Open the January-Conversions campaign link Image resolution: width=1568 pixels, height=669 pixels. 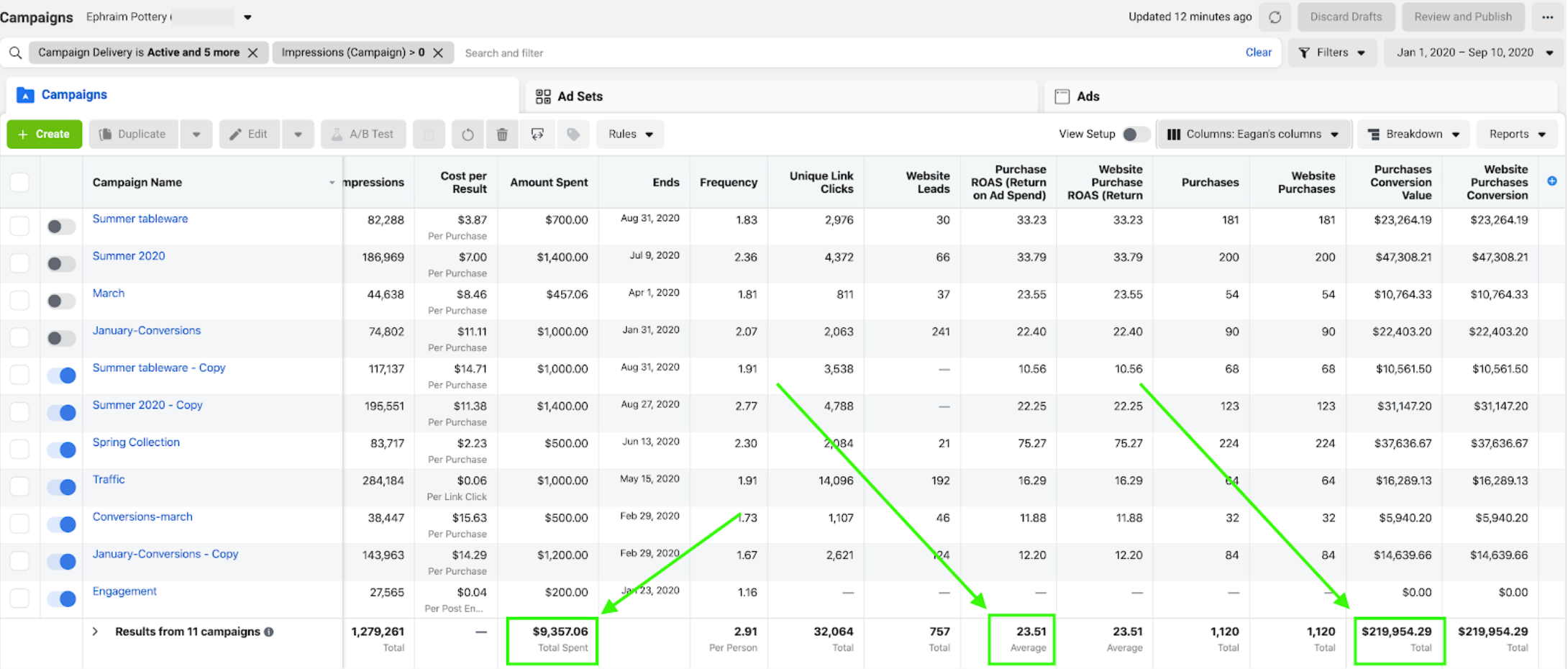click(147, 331)
